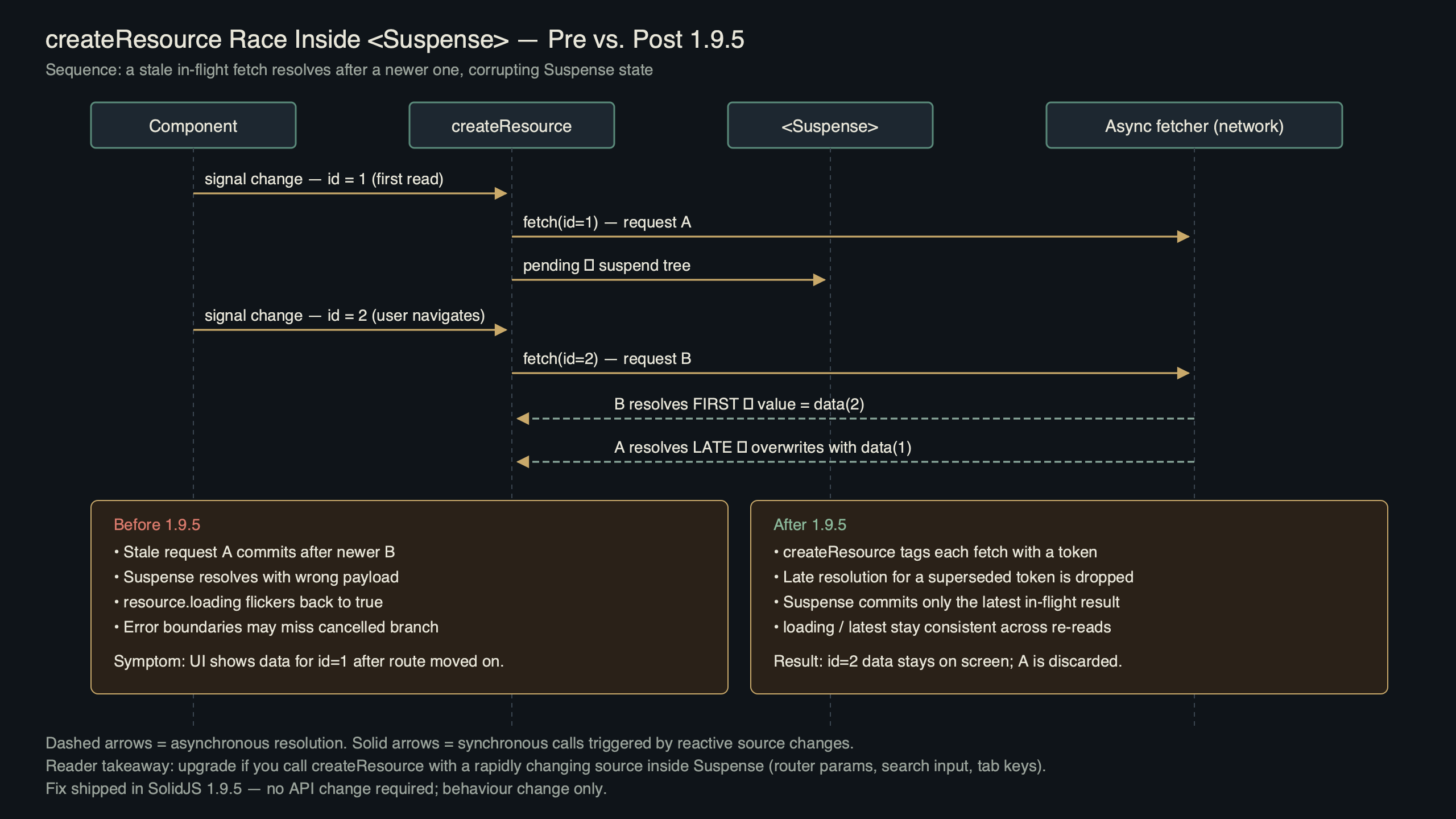
Task: Click the Async fetcher (network) participant box
Action: click(x=1193, y=126)
